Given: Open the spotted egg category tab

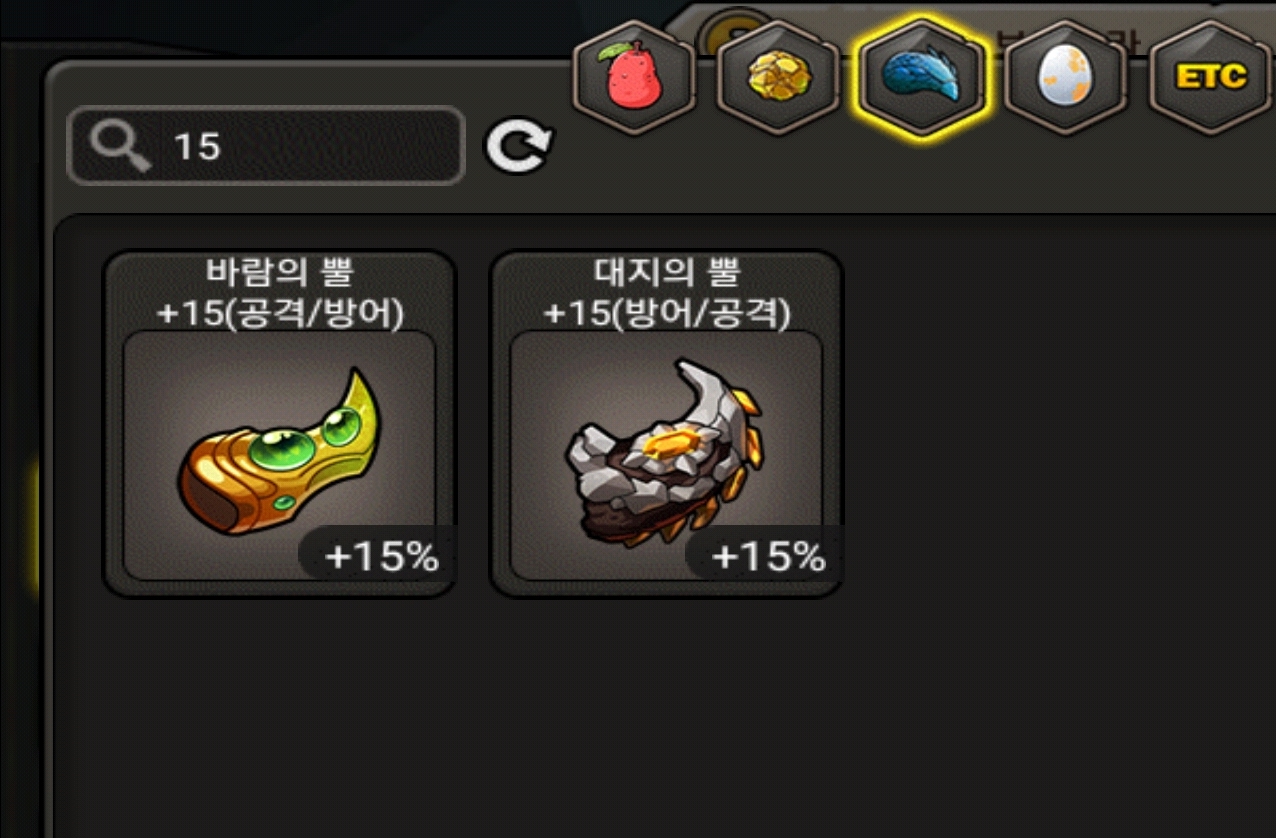Looking at the screenshot, I should pos(1065,76).
